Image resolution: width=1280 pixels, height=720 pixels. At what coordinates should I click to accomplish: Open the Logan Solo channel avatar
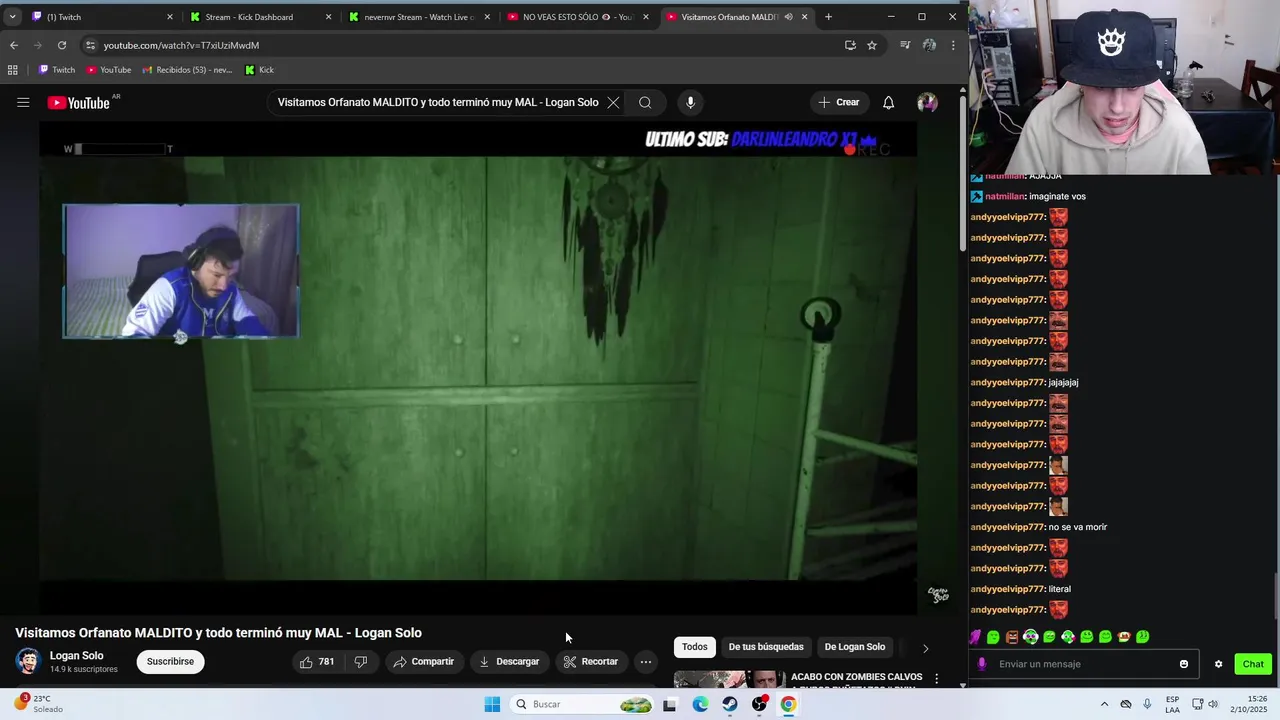point(28,661)
